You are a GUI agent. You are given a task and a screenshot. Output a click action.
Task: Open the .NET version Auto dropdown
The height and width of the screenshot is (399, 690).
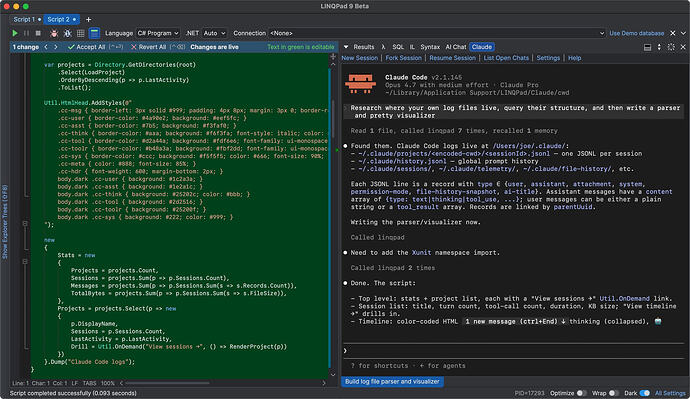point(214,33)
